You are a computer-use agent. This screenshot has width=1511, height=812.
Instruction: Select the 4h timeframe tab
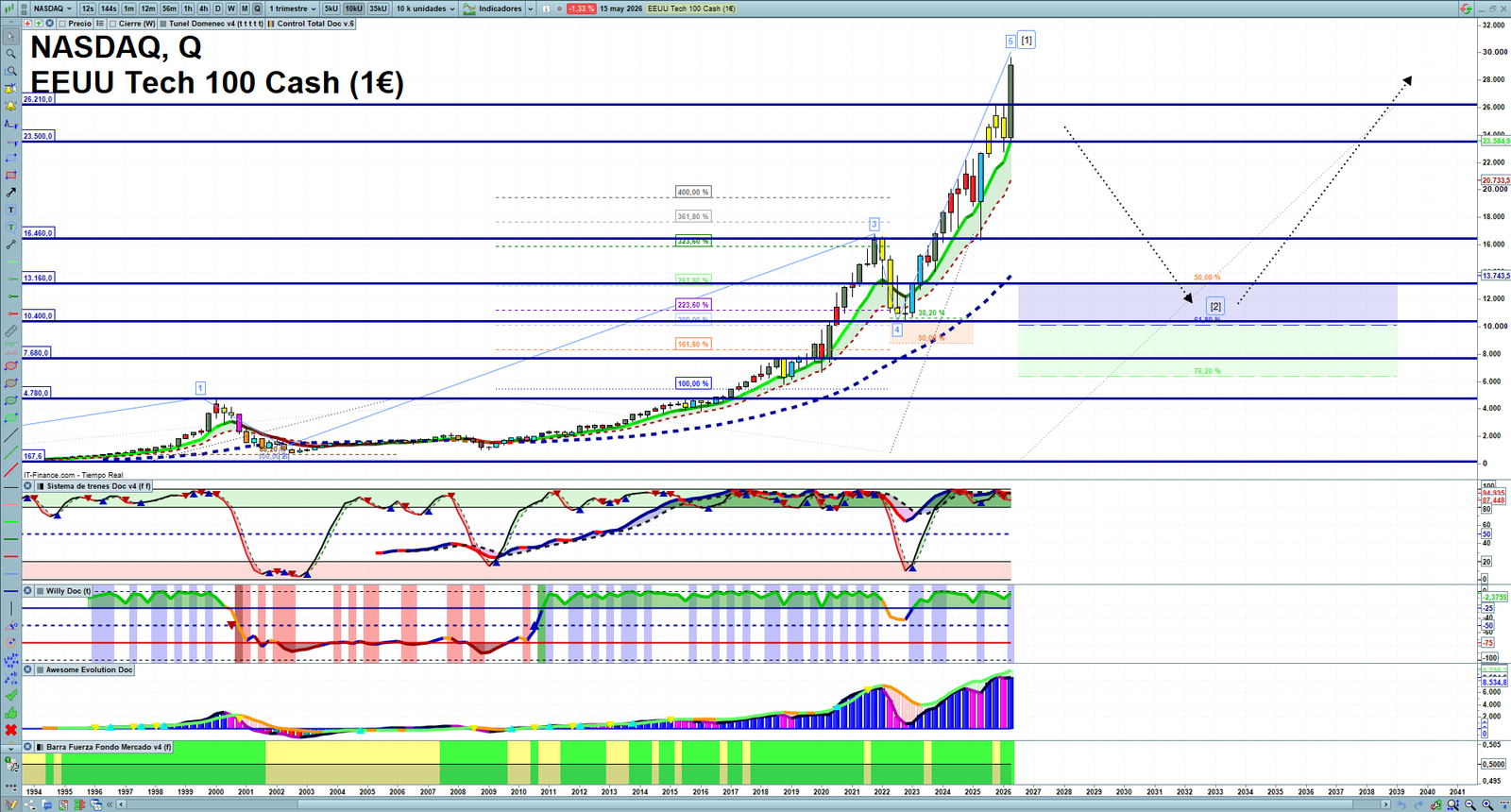pos(203,8)
